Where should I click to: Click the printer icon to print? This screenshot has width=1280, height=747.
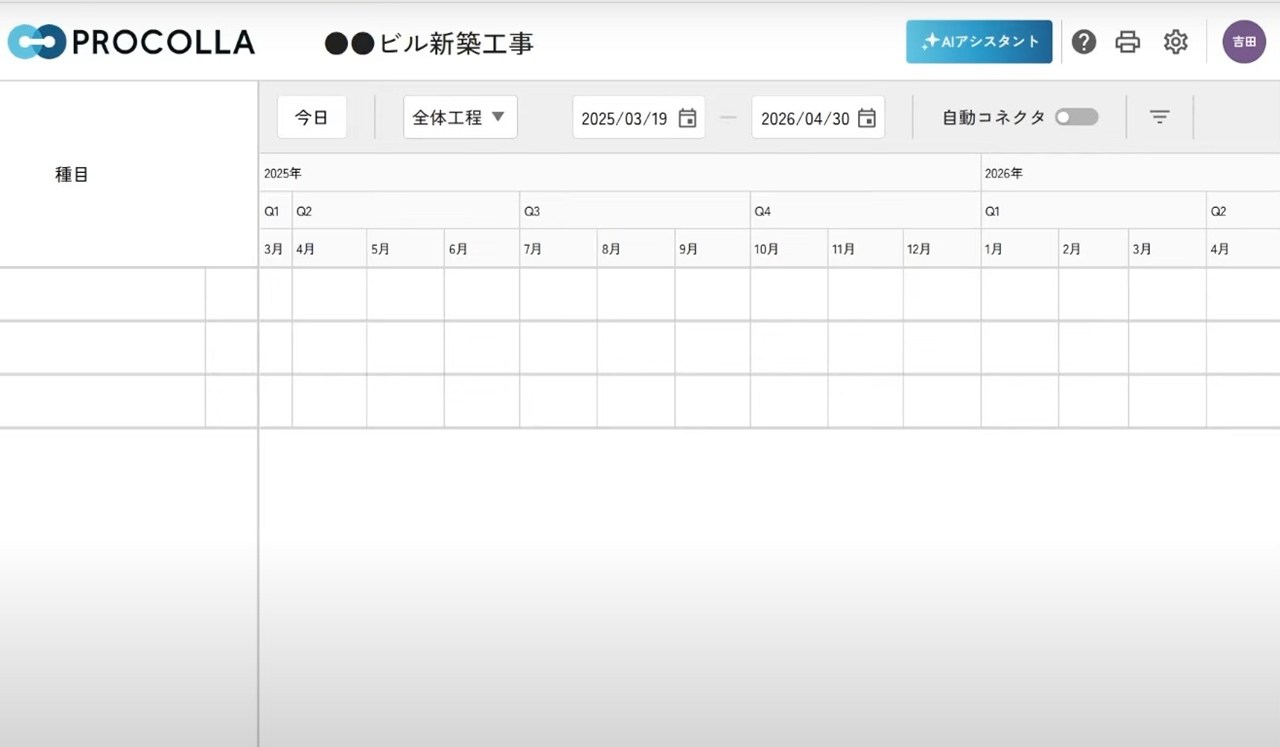(1128, 42)
